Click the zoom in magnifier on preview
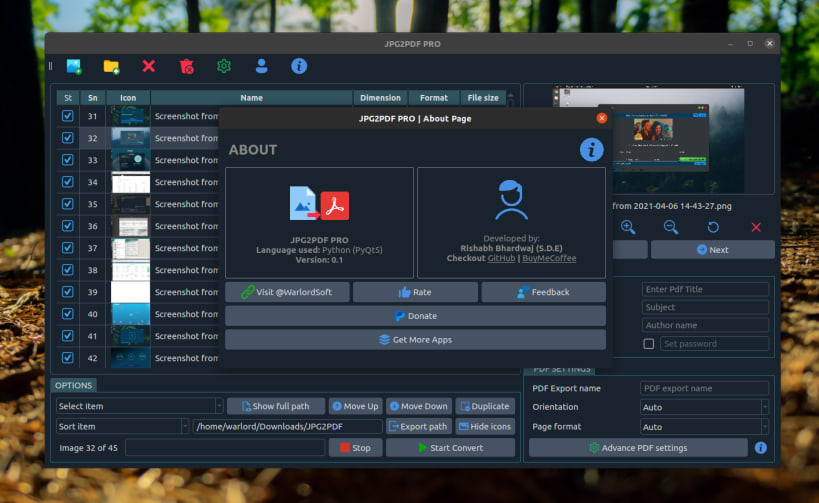This screenshot has width=819, height=503. [x=628, y=227]
